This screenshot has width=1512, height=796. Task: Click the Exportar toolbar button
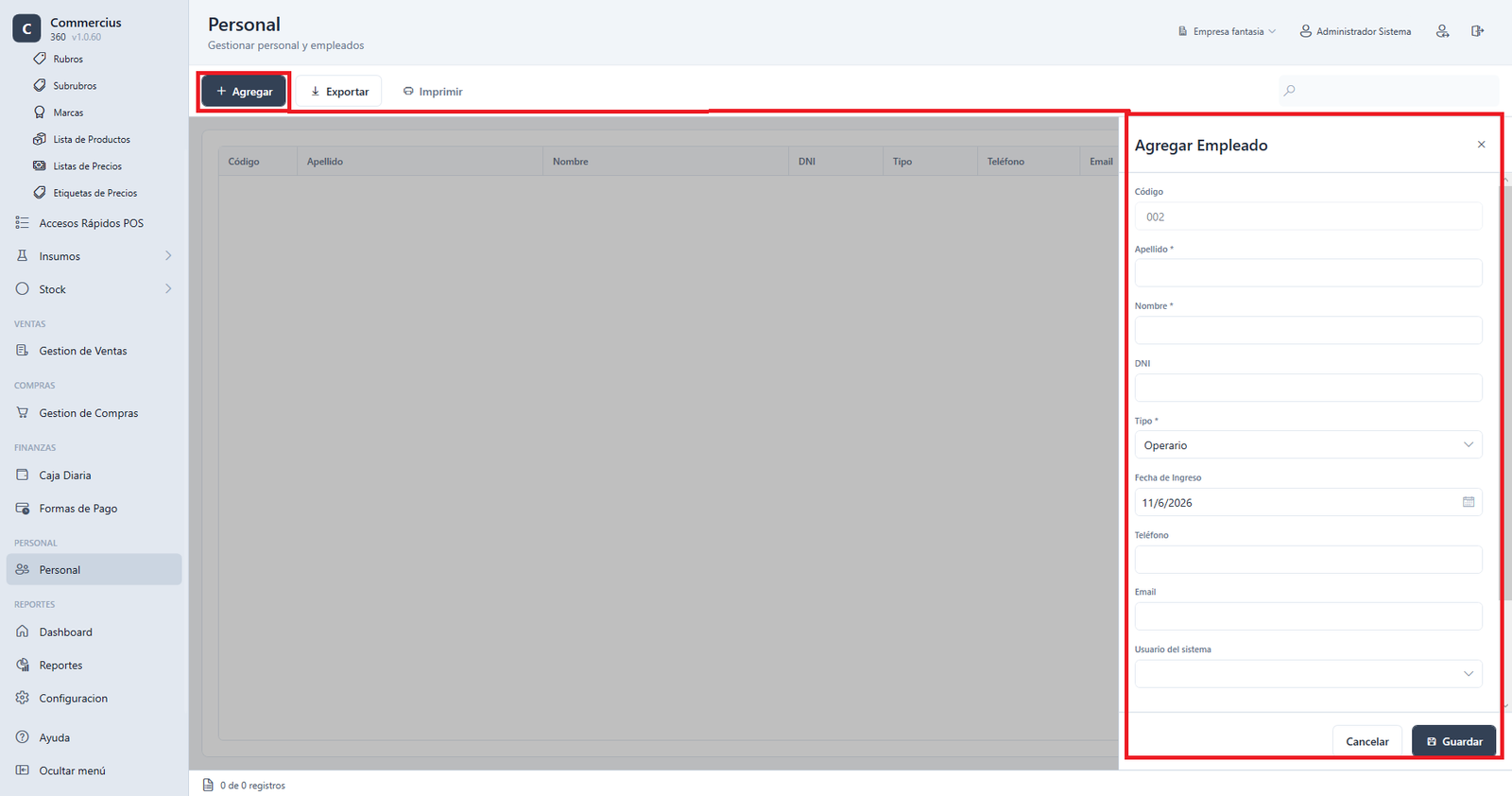339,92
